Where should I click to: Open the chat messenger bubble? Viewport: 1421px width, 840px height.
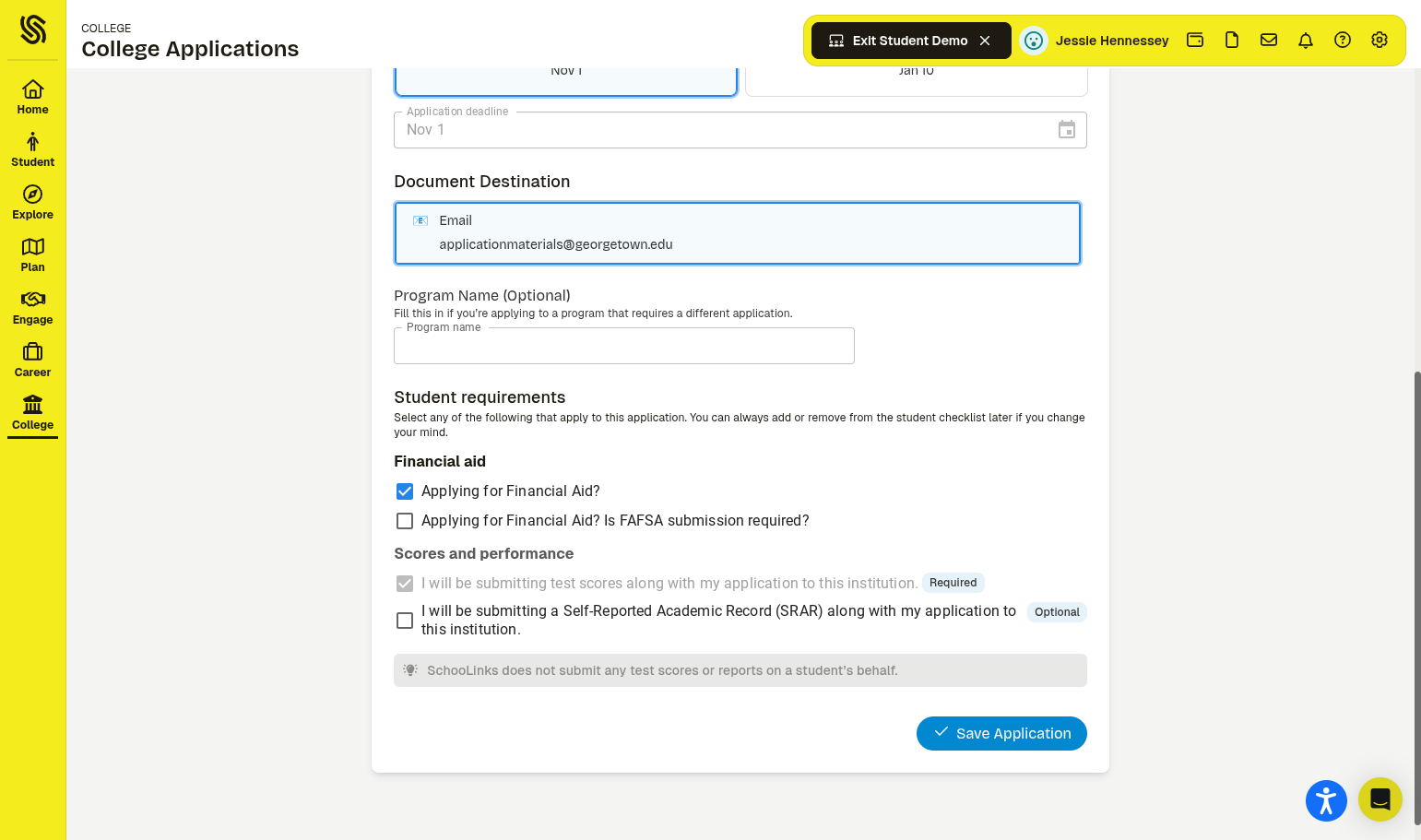click(1380, 799)
